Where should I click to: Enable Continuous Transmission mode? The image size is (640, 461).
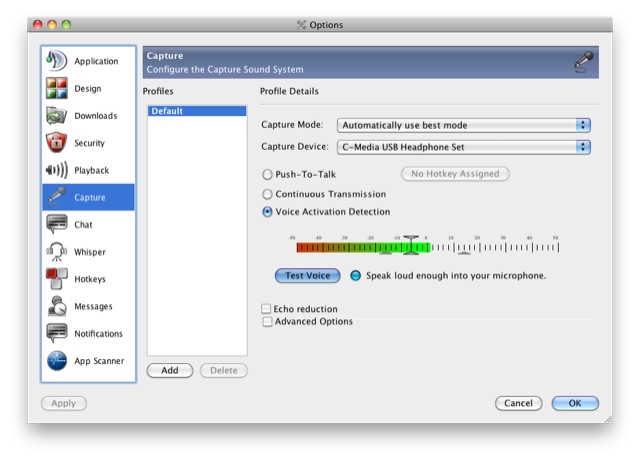(267, 193)
